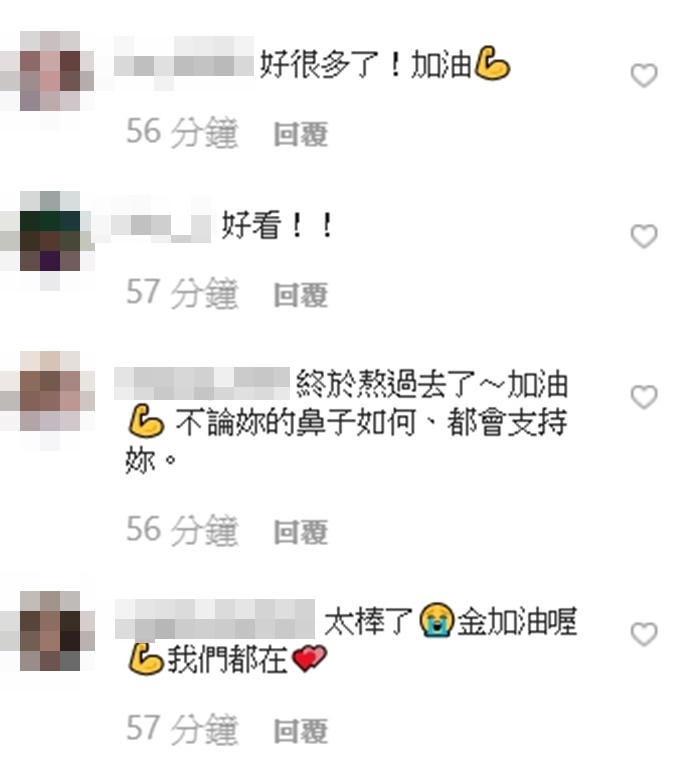Like the comment 太棒了 金加油喔
This screenshot has width=700, height=780.
coord(644,634)
